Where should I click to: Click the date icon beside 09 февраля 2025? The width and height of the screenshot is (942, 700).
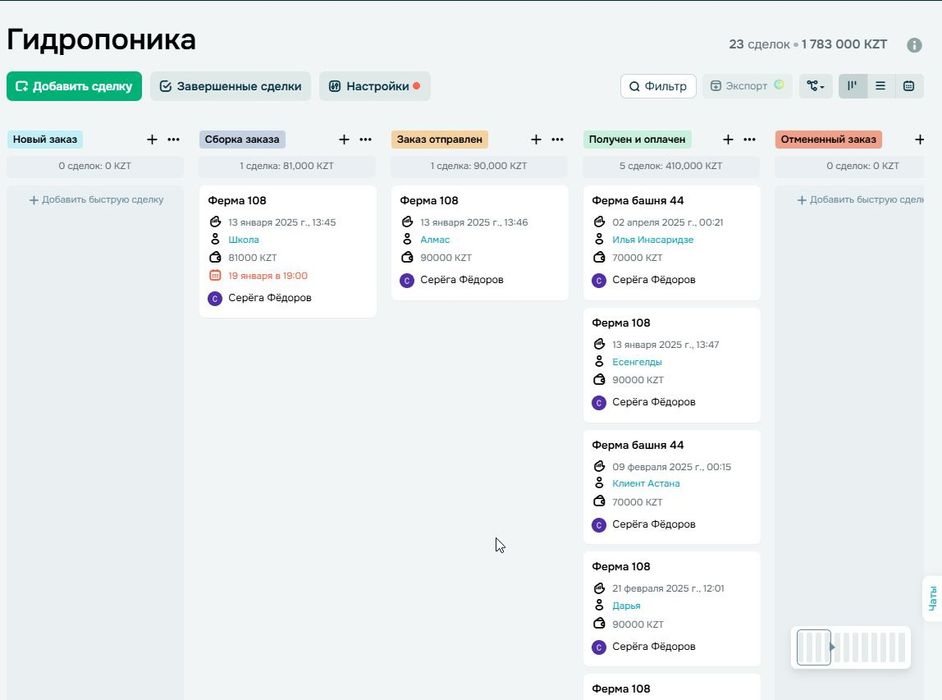point(599,466)
